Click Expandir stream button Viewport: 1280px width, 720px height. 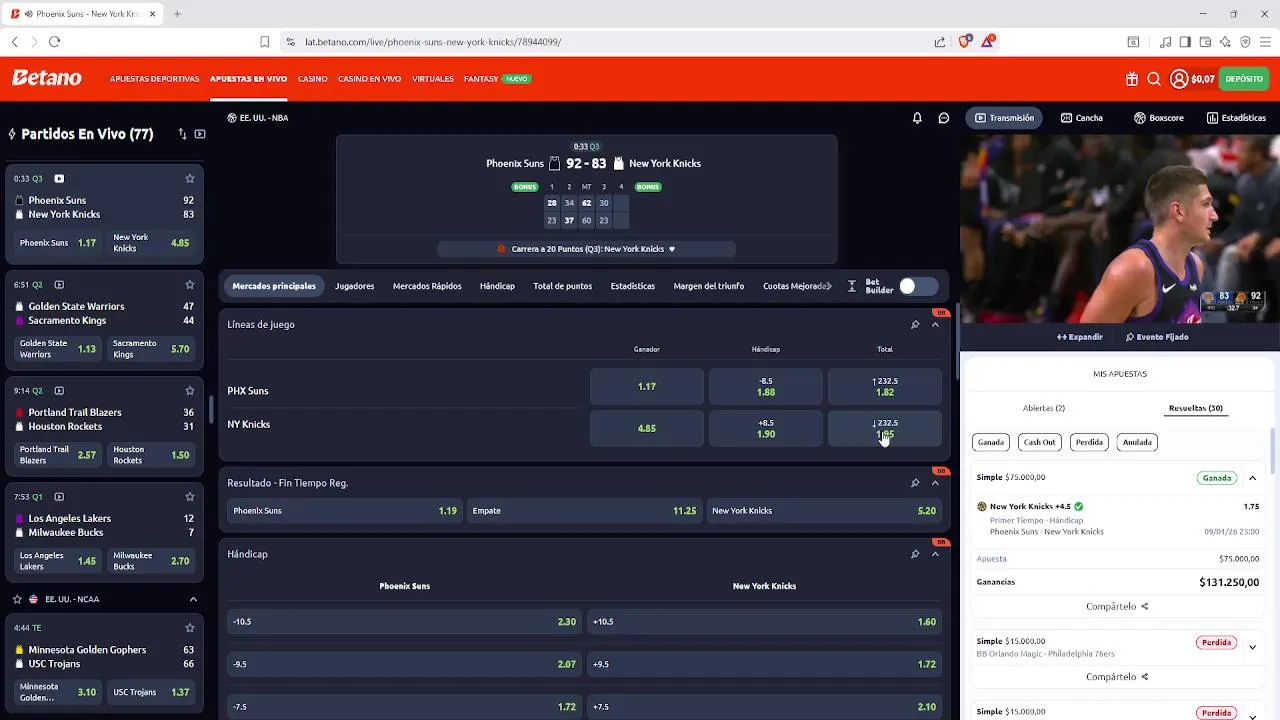tap(1080, 337)
